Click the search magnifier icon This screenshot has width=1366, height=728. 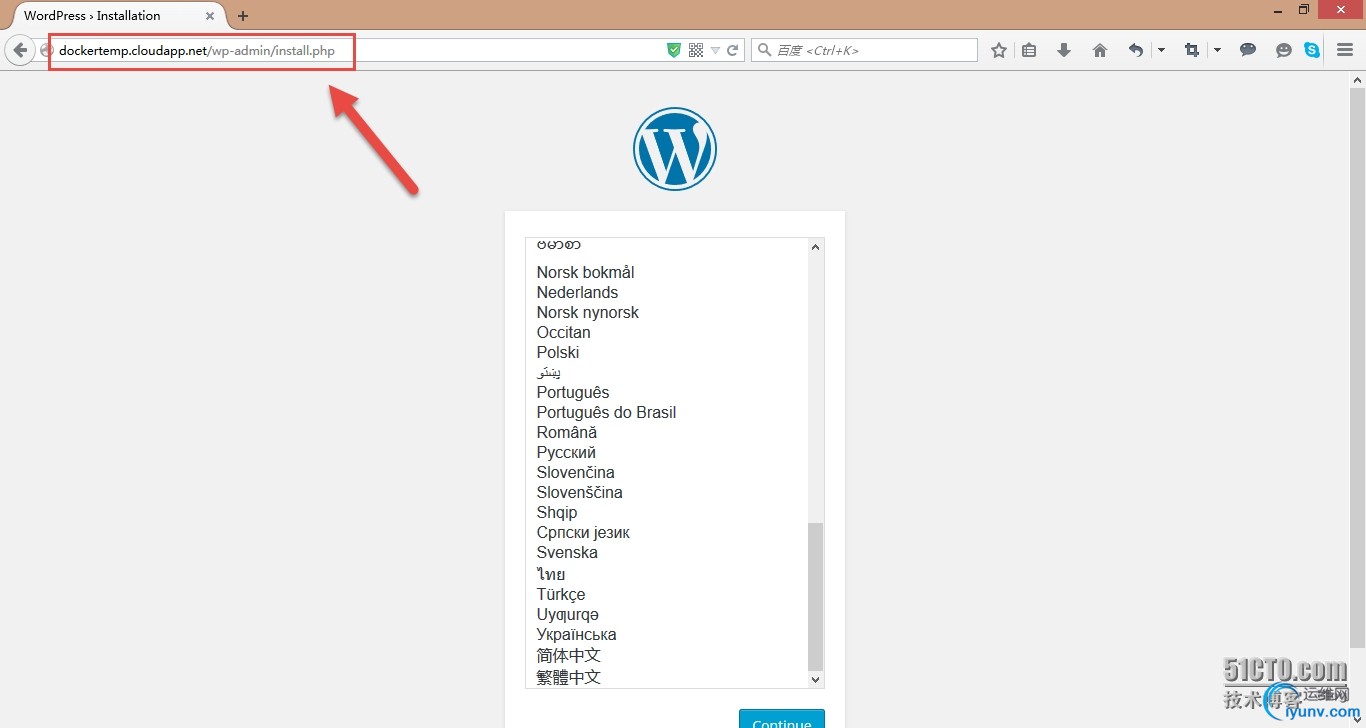tap(764, 50)
